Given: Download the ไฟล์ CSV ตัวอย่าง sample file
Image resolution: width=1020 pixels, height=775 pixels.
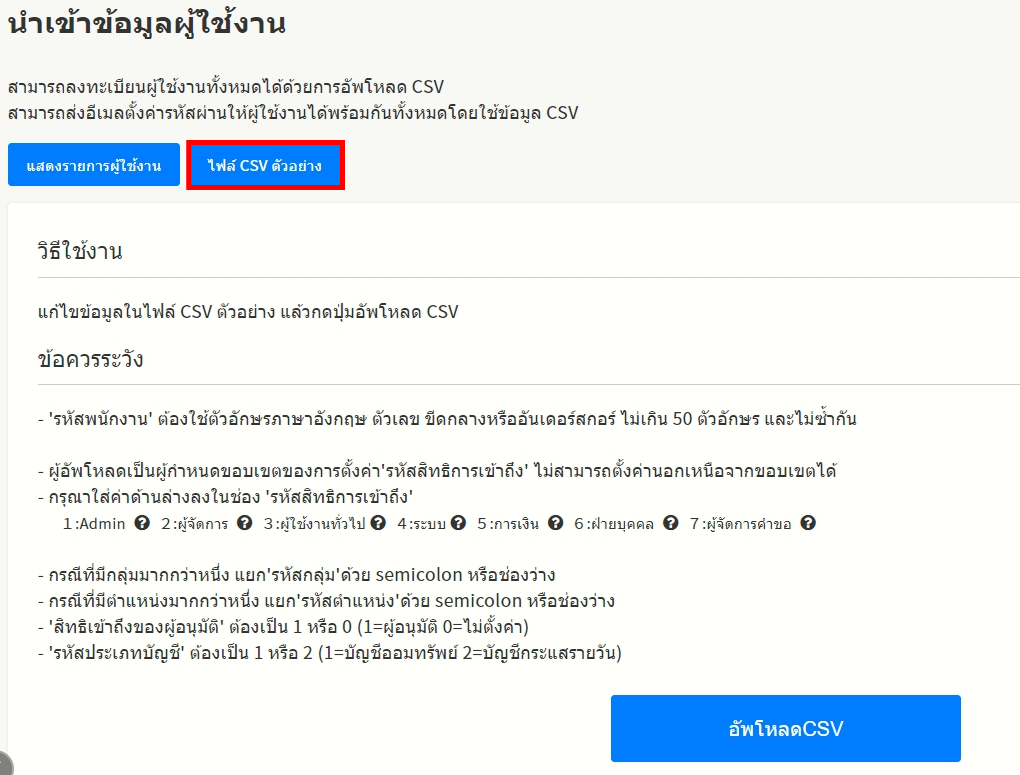Looking at the screenshot, I should [x=265, y=165].
